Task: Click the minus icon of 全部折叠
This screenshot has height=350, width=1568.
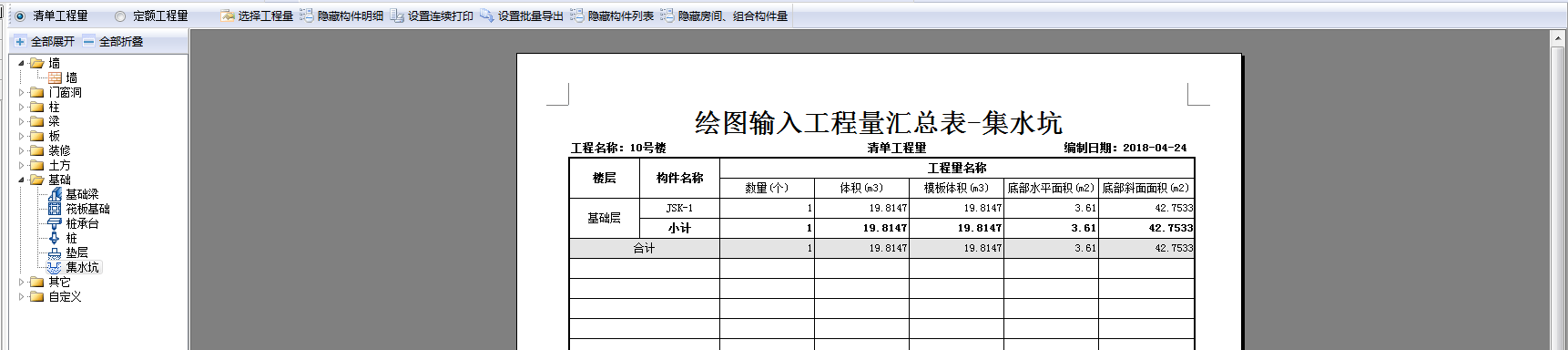Action: coord(88,41)
